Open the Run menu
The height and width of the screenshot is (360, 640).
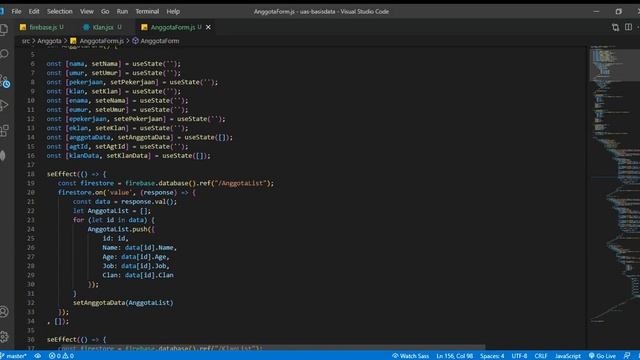(x=122, y=11)
